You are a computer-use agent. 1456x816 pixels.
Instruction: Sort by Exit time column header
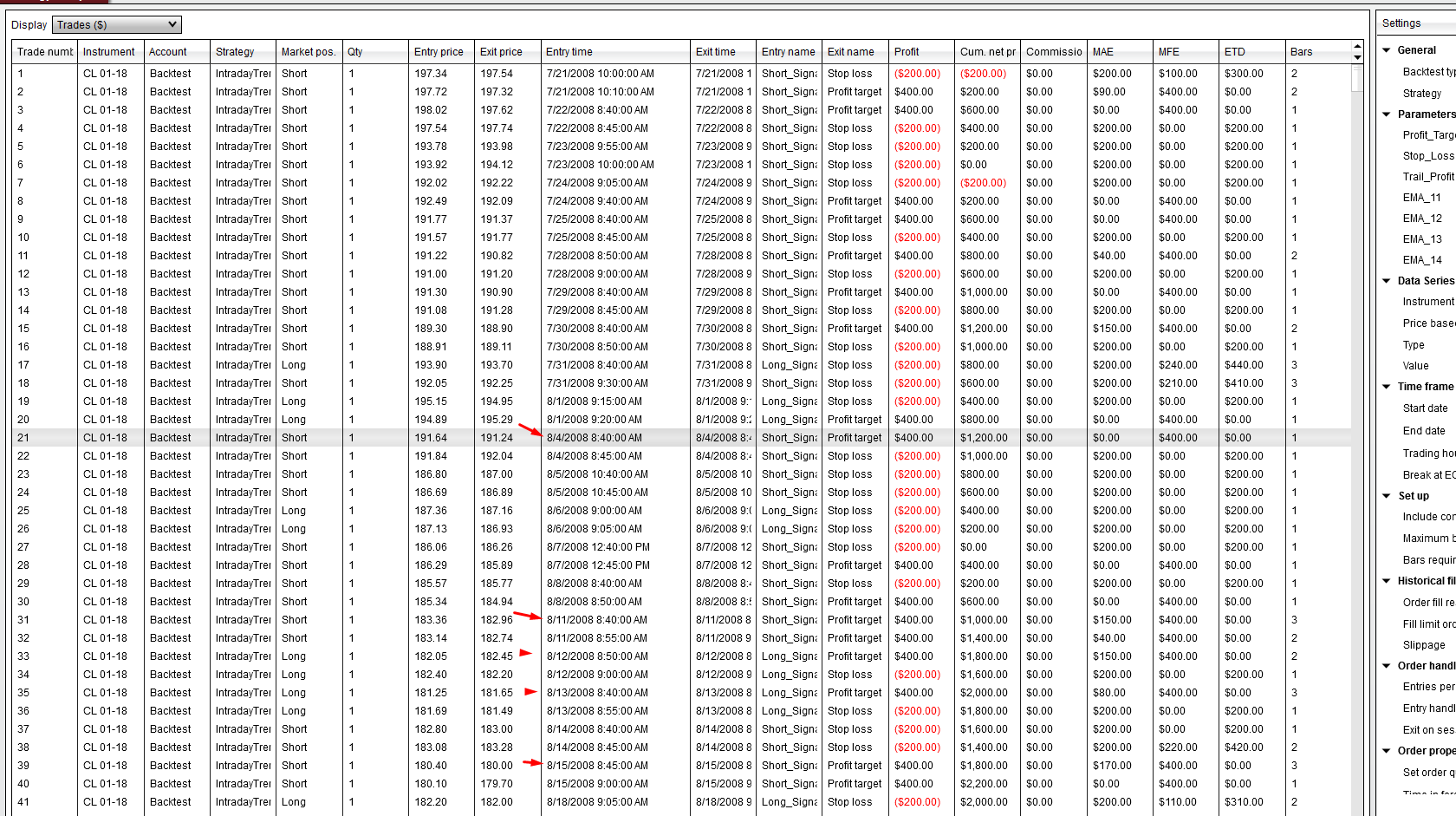tap(725, 52)
